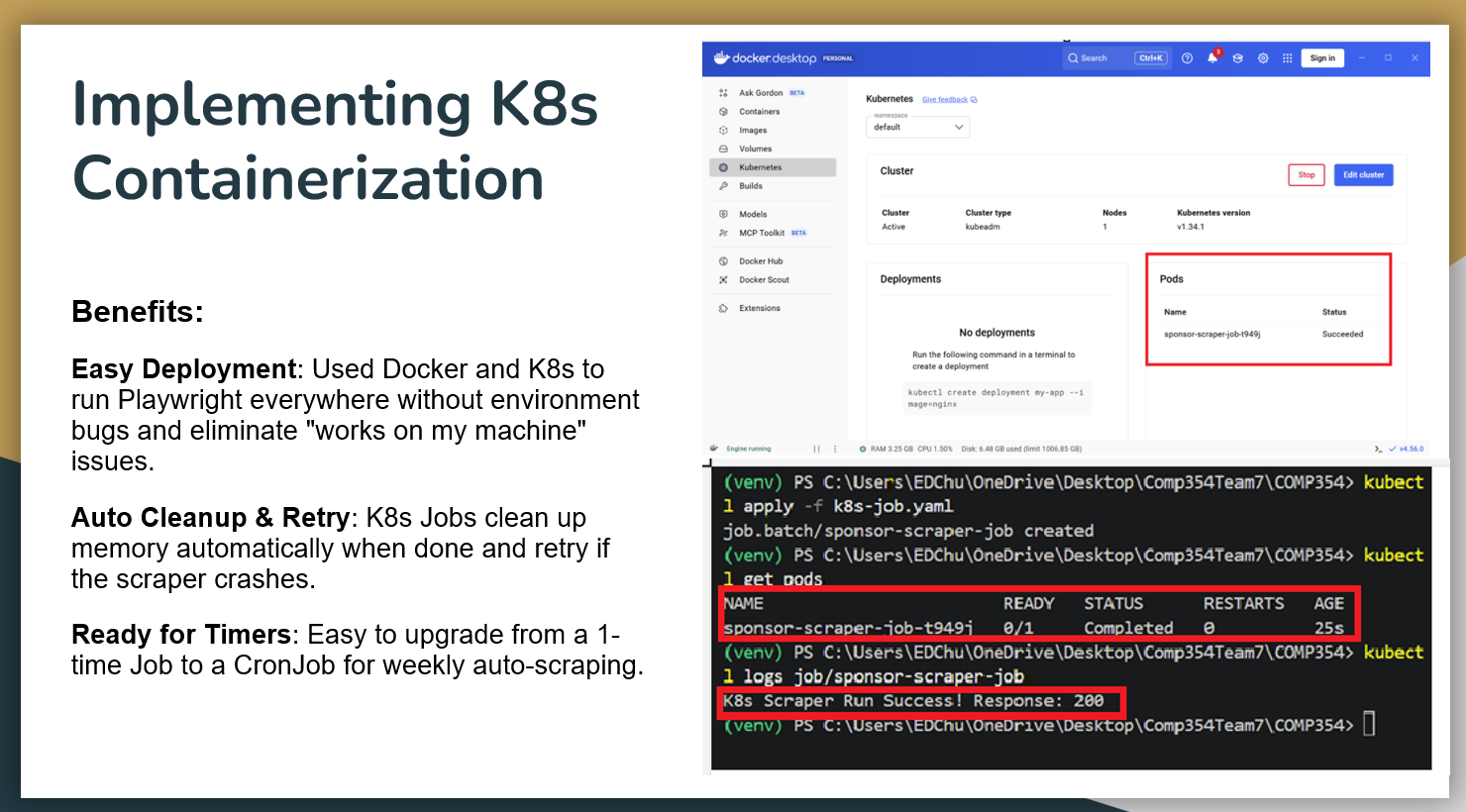Click the Engine running status text
Screen dimensions: 1466x812
click(749, 449)
